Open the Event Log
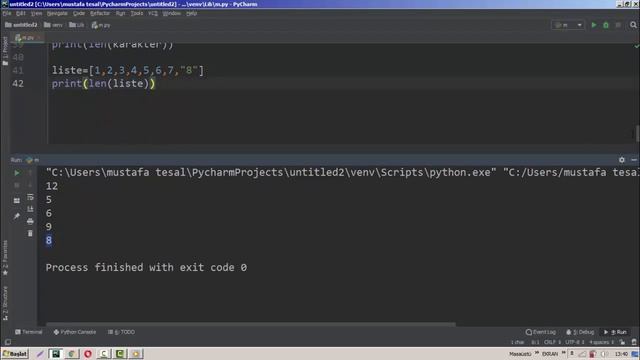Image resolution: width=640 pixels, height=360 pixels. coord(541,332)
